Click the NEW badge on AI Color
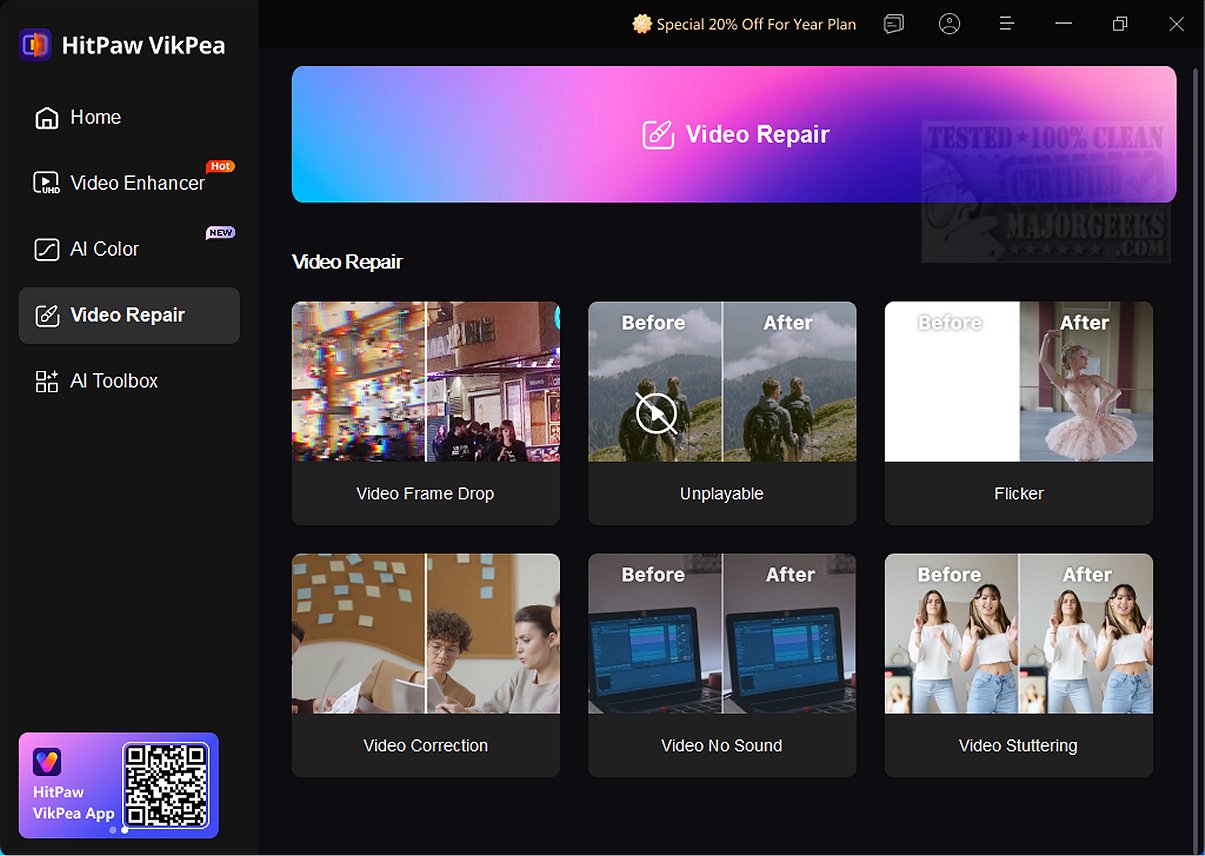The width and height of the screenshot is (1205, 856). point(221,232)
